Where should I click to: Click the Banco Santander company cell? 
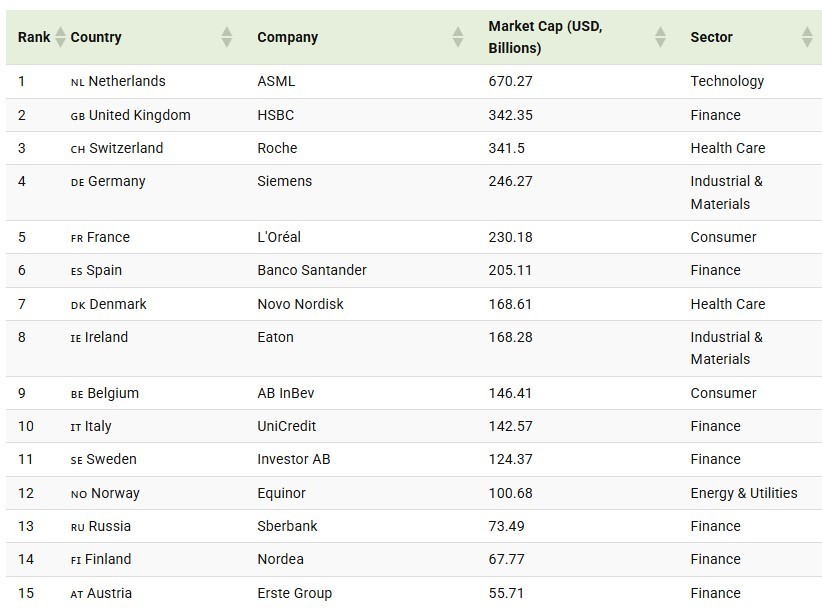[312, 271]
